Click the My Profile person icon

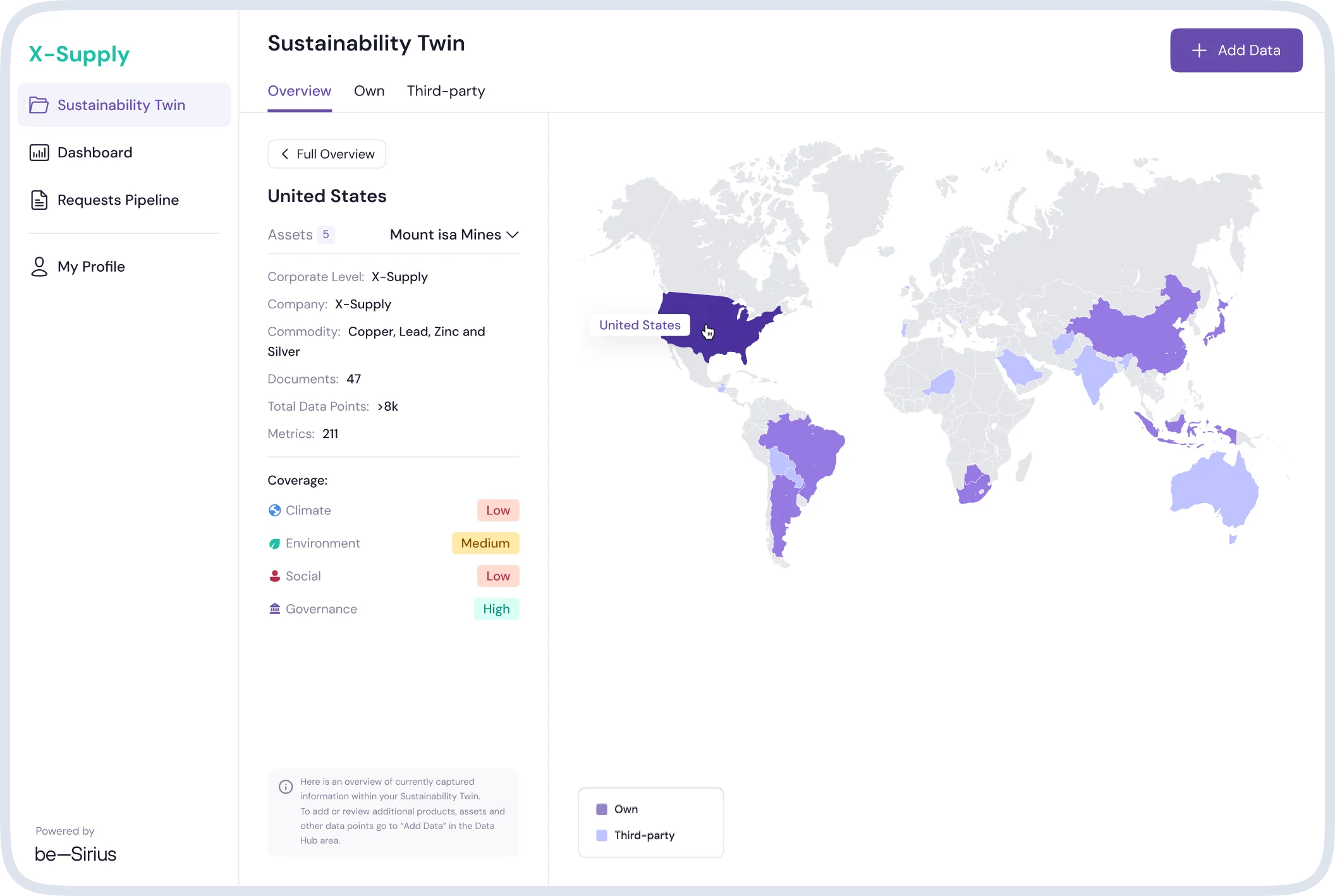[x=39, y=267]
